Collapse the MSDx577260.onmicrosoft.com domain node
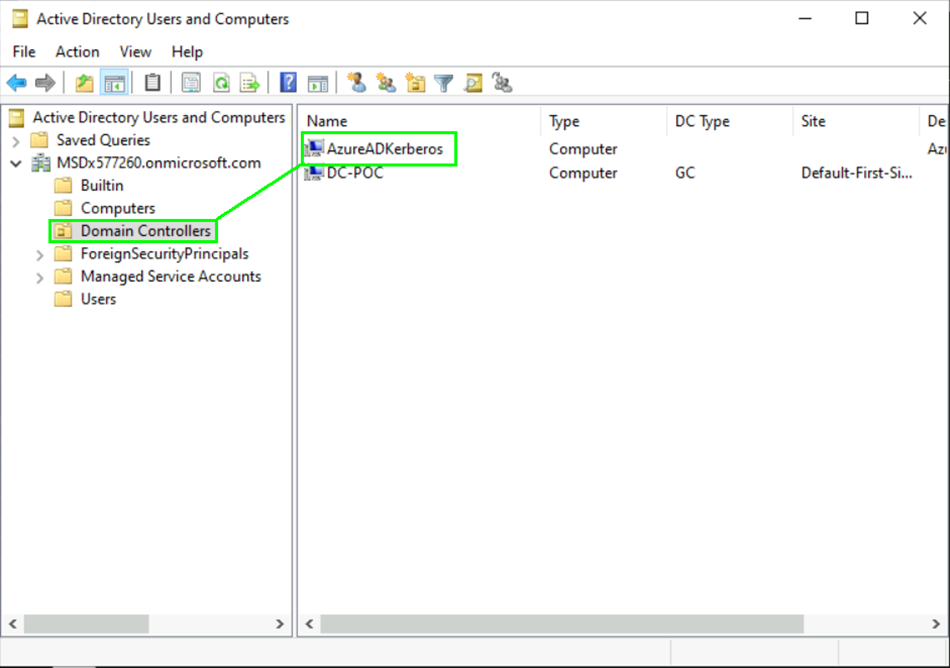This screenshot has width=950, height=668. (x=16, y=163)
